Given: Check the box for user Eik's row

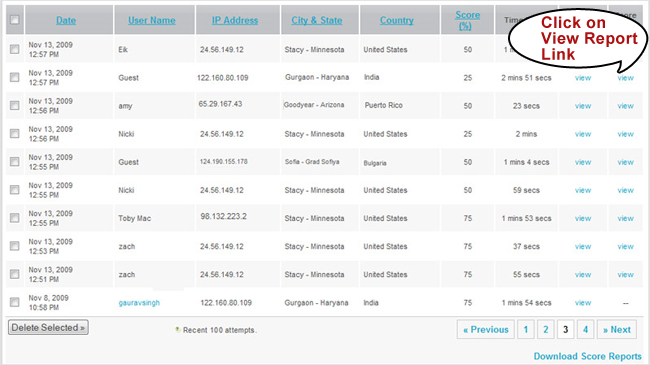Looking at the screenshot, I should point(15,49).
